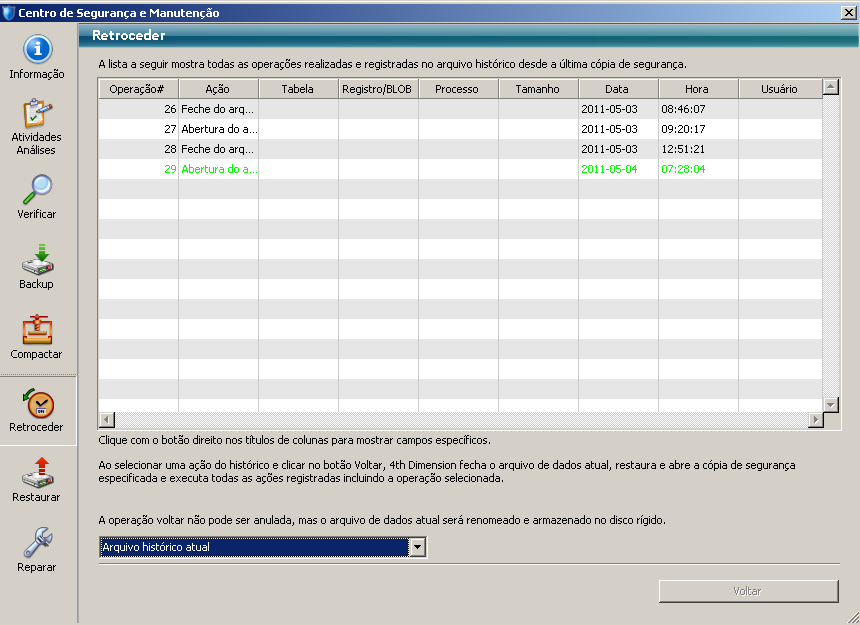
Task: Go to the Backup page icon
Action: 37,259
